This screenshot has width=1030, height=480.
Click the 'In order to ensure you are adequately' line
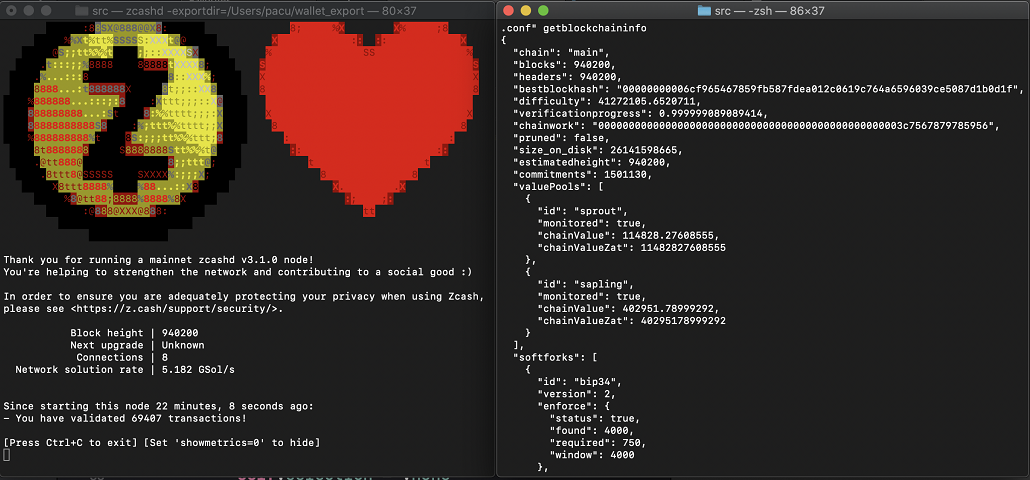[x=244, y=297]
